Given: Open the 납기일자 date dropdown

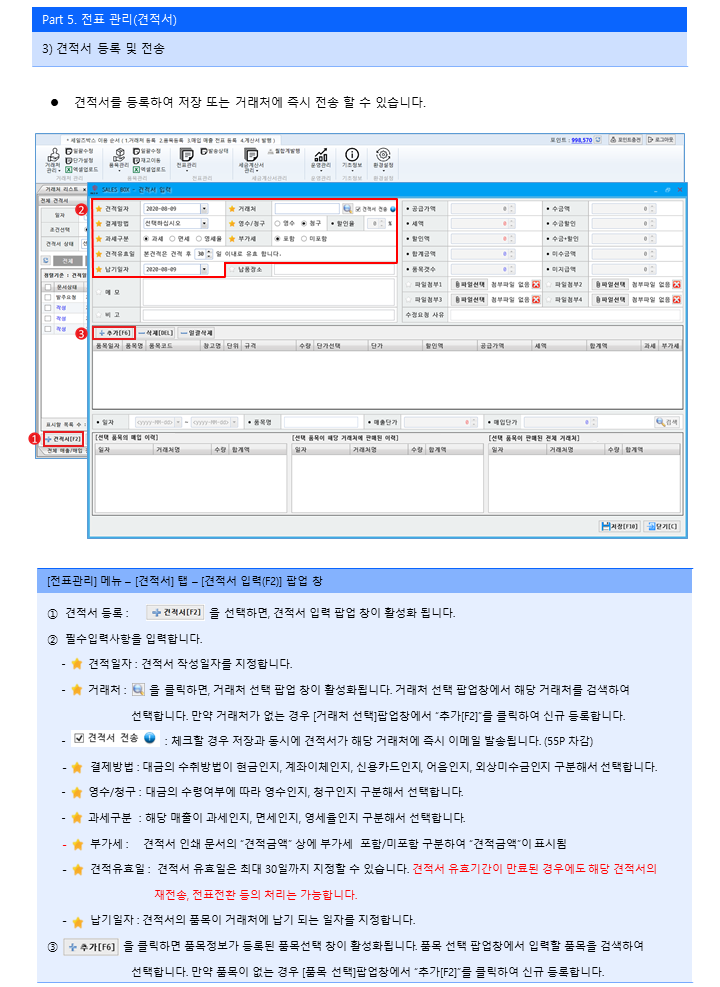Looking at the screenshot, I should [204, 269].
